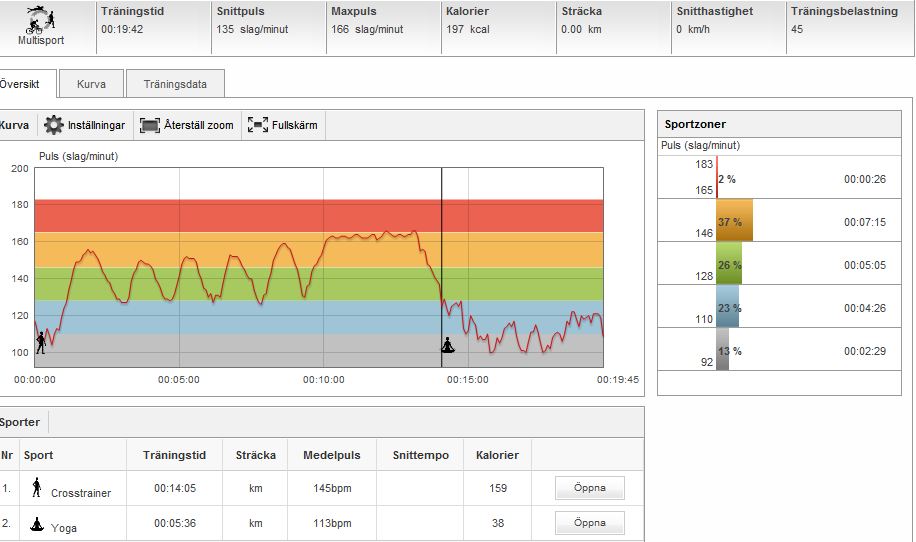916x542 pixels.
Task: Click the Träningstid column header
Action: 174,455
